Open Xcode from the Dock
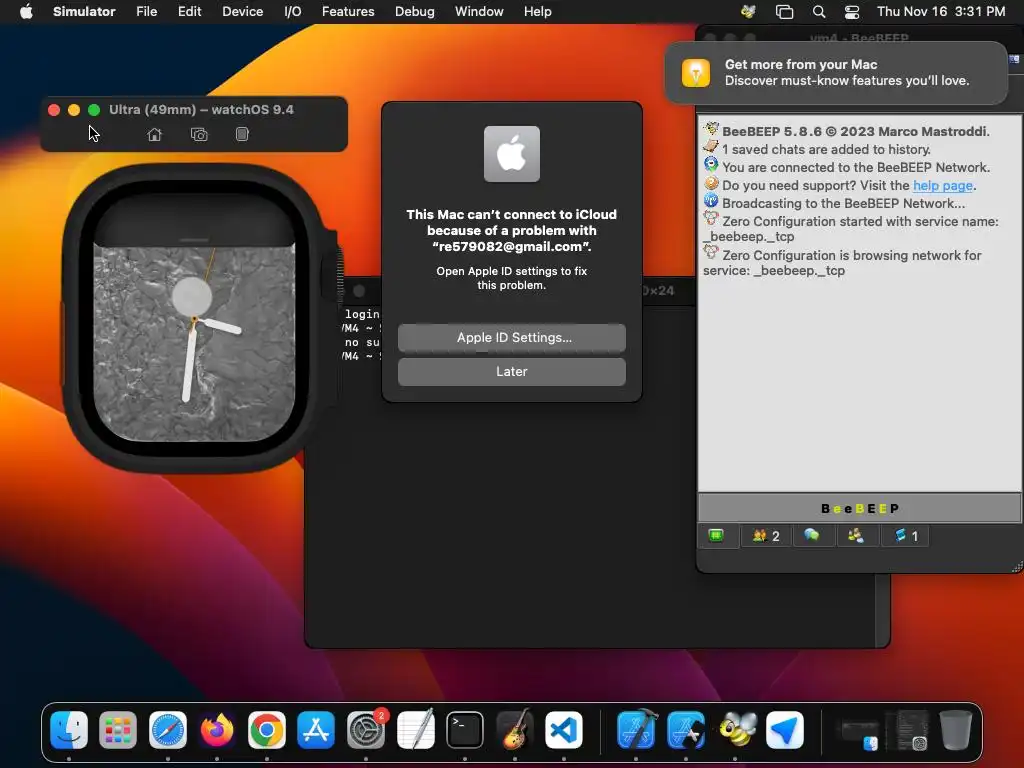The height and width of the screenshot is (768, 1024). point(636,729)
